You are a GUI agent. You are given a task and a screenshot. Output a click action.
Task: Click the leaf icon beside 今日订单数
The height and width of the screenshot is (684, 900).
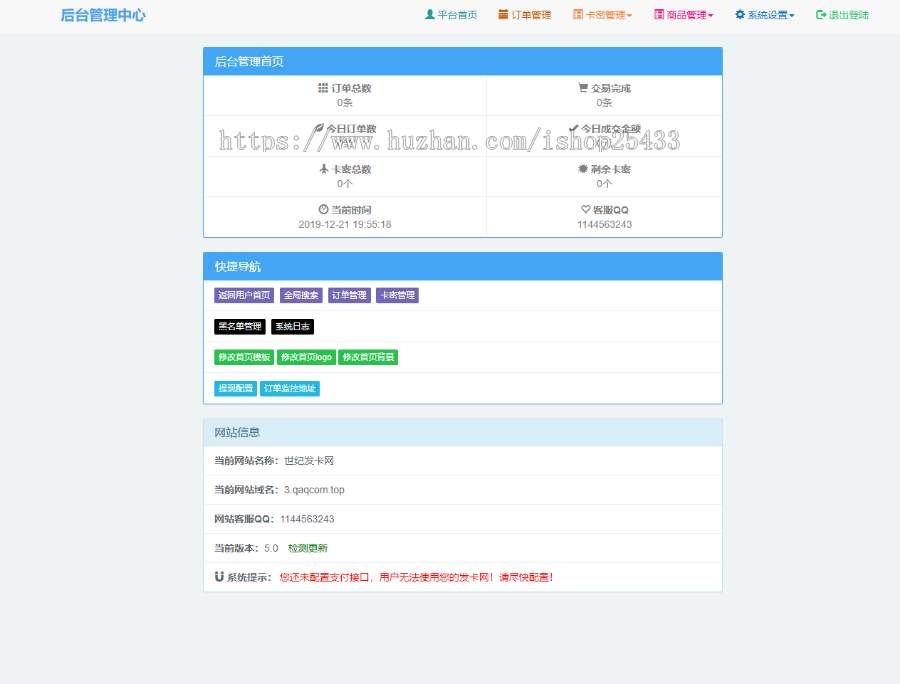click(319, 129)
